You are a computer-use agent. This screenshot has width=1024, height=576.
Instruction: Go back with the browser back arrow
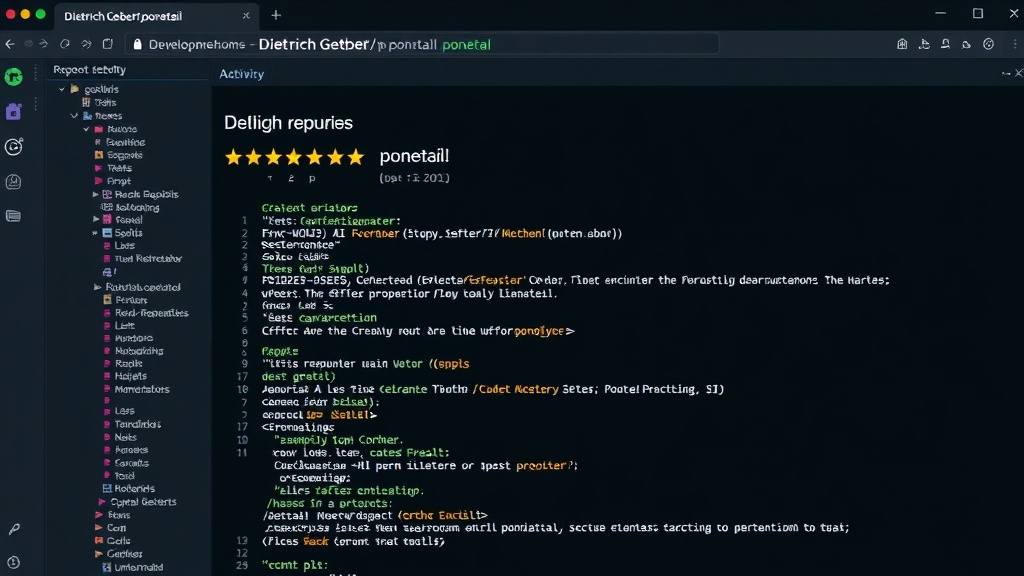(10, 44)
